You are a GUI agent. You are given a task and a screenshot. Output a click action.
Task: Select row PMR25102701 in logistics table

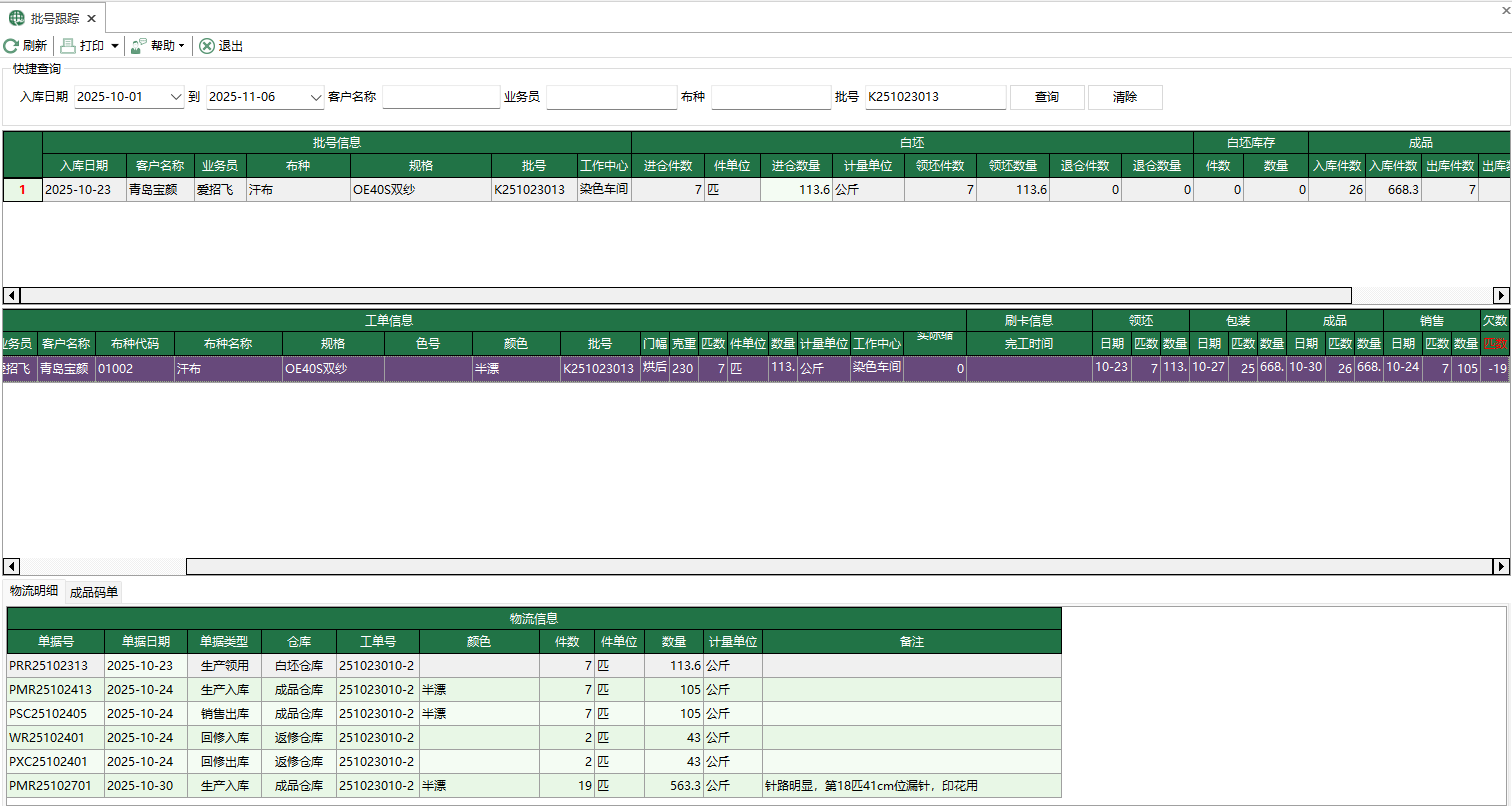pos(50,786)
